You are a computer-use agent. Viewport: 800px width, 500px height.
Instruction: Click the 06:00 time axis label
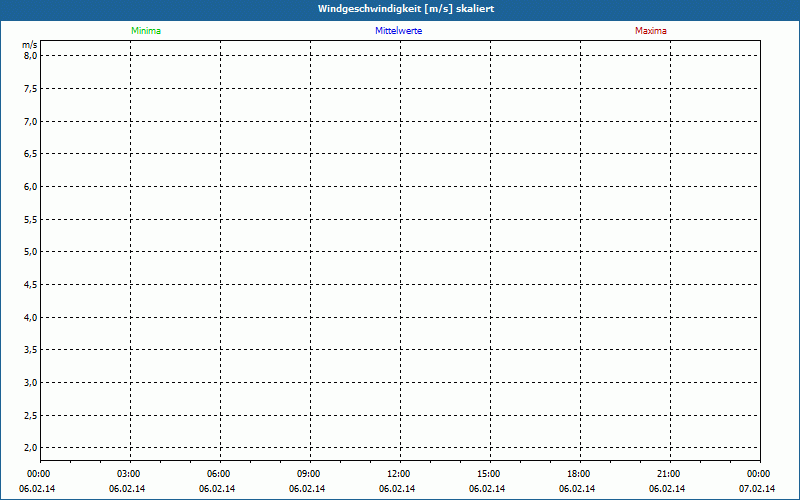(x=218, y=474)
